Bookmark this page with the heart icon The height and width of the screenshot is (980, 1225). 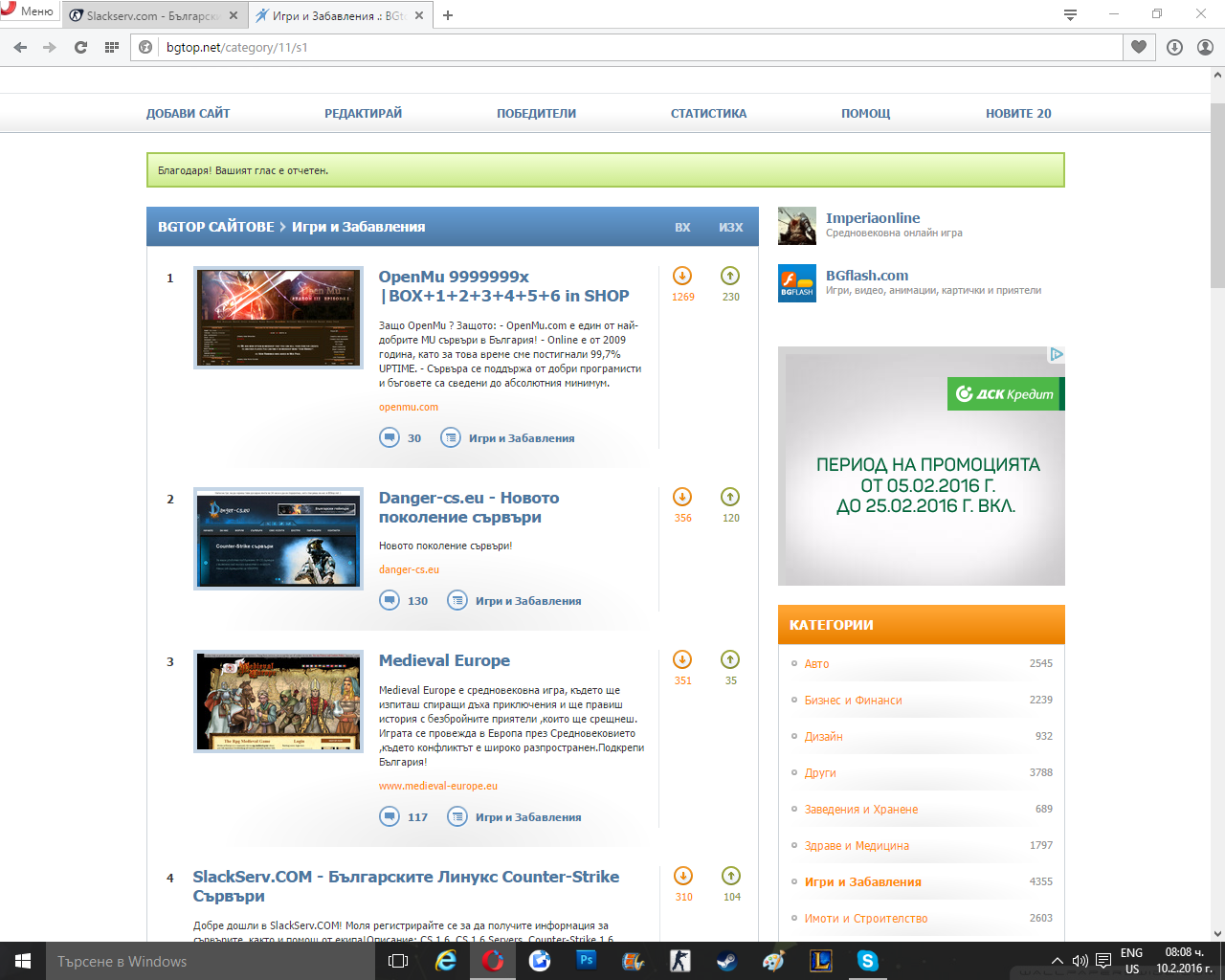pos(1139,47)
